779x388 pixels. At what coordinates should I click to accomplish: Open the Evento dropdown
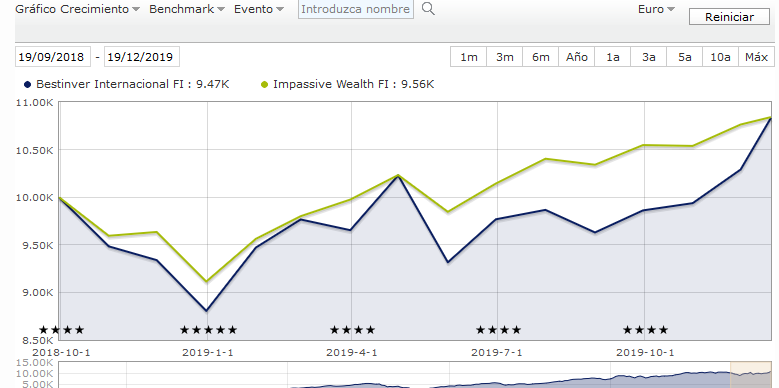pyautogui.click(x=259, y=9)
